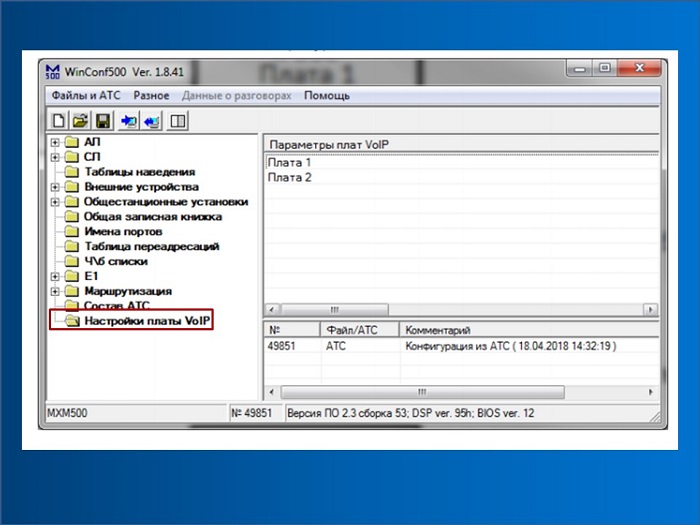The image size is (700, 525).
Task: Open the Разное menu
Action: pyautogui.click(x=151, y=96)
